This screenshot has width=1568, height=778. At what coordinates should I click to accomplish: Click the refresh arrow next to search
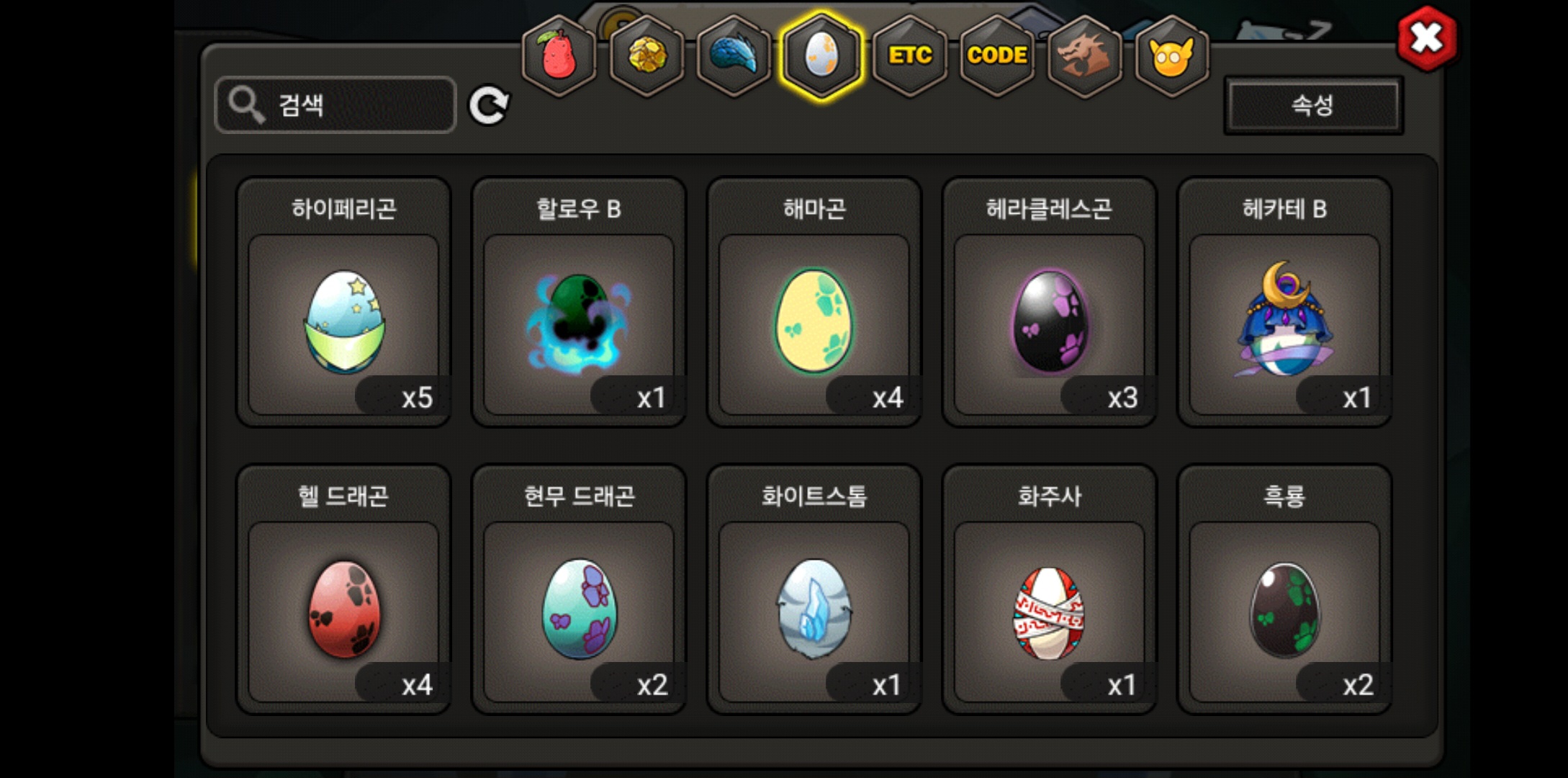tap(489, 106)
